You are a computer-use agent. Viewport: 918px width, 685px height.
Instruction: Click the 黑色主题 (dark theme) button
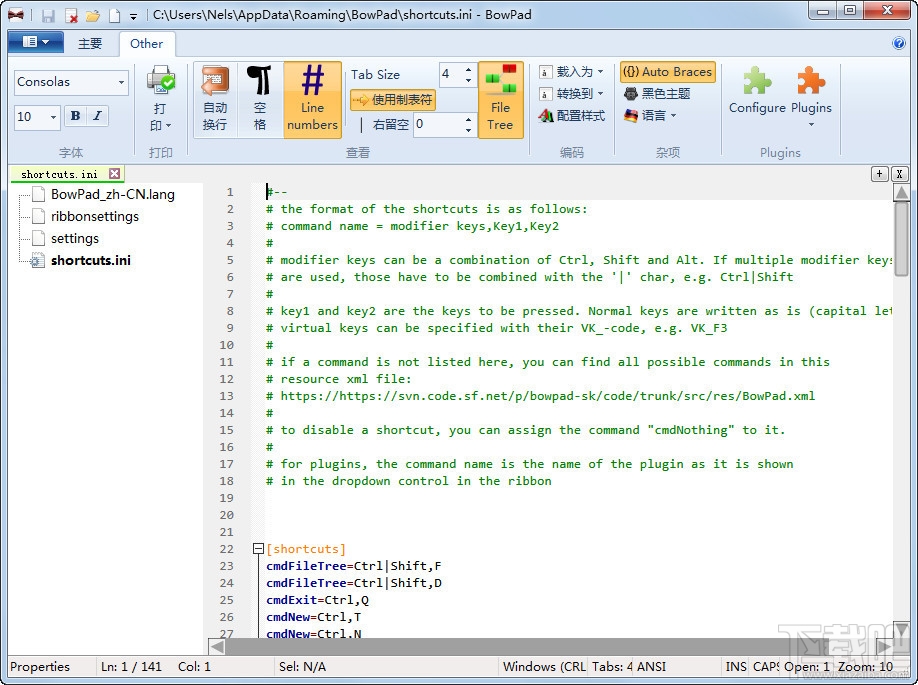[x=656, y=94]
